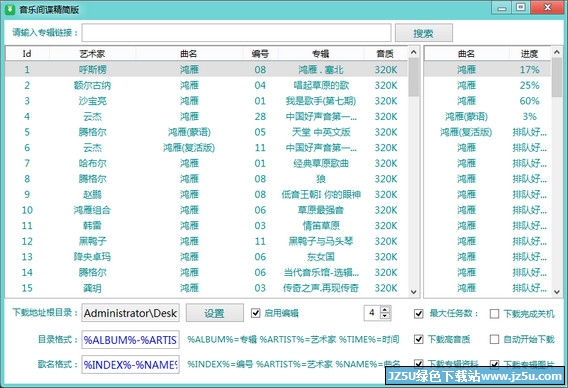The width and height of the screenshot is (568, 388).
Task: Click the 设置 button beside download directory
Action: coord(214,313)
